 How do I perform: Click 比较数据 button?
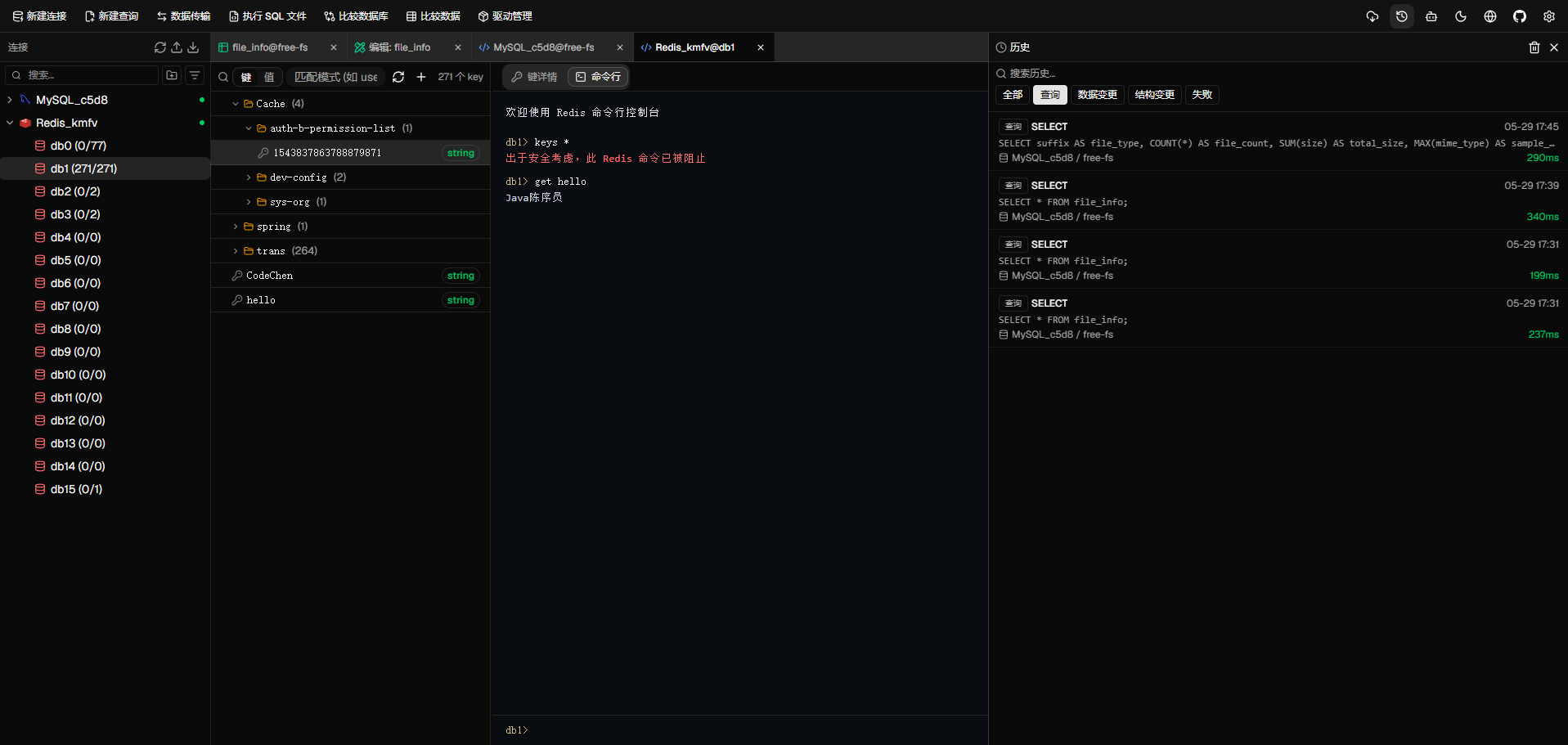[x=433, y=16]
